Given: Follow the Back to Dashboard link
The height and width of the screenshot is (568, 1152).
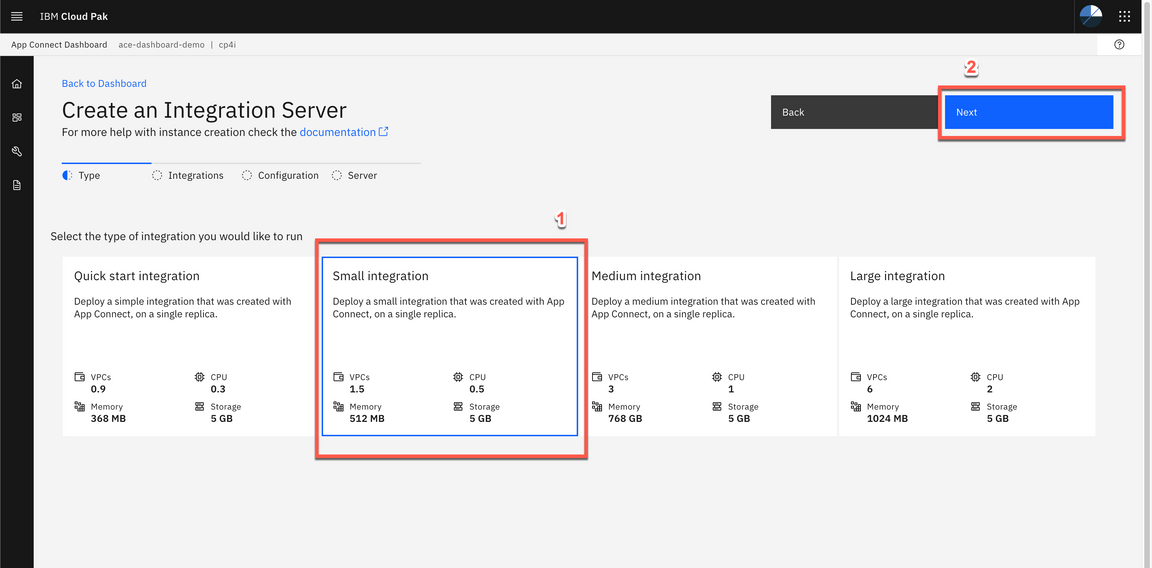Looking at the screenshot, I should tap(104, 84).
